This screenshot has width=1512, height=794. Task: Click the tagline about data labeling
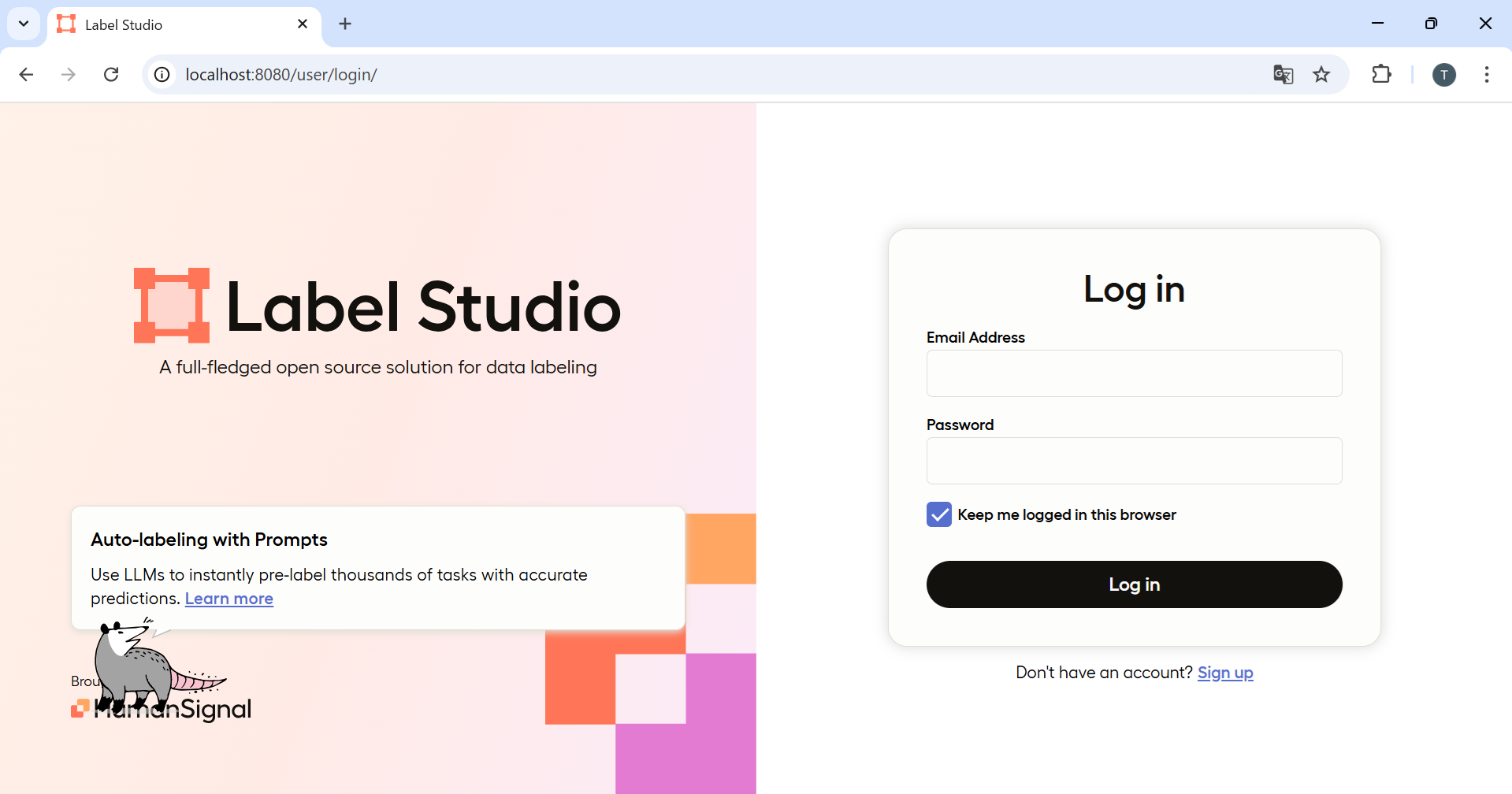pos(378,367)
